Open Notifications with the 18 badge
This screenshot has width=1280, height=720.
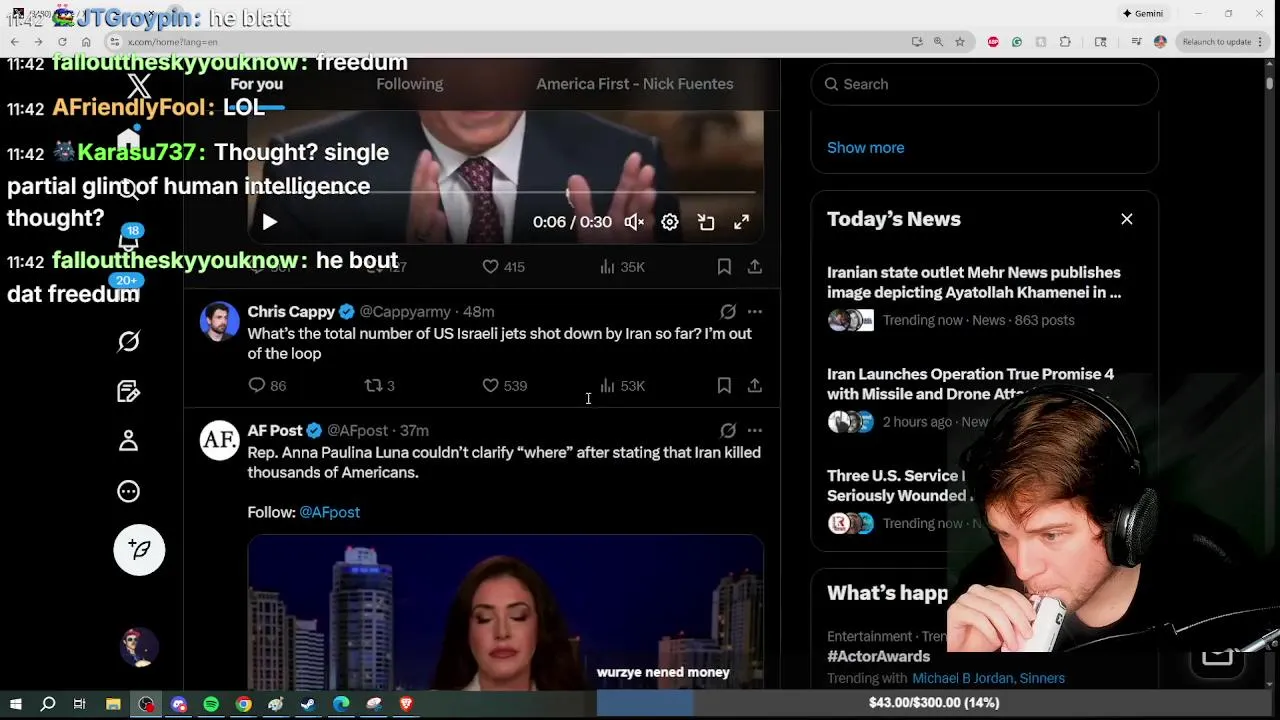point(129,240)
